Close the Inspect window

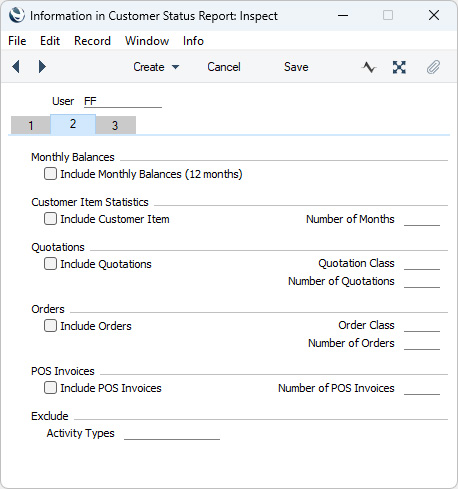click(x=434, y=15)
